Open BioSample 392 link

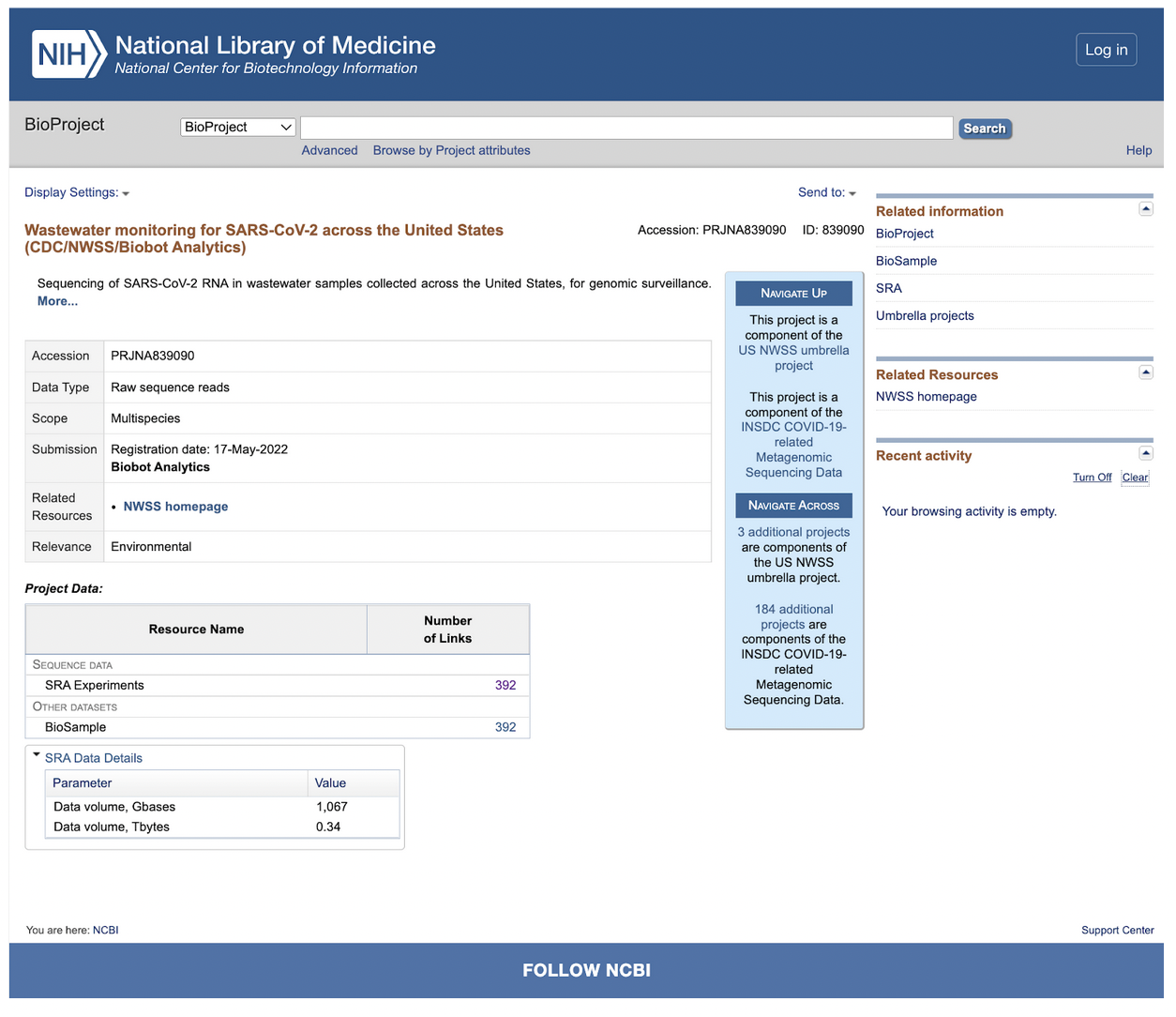505,727
